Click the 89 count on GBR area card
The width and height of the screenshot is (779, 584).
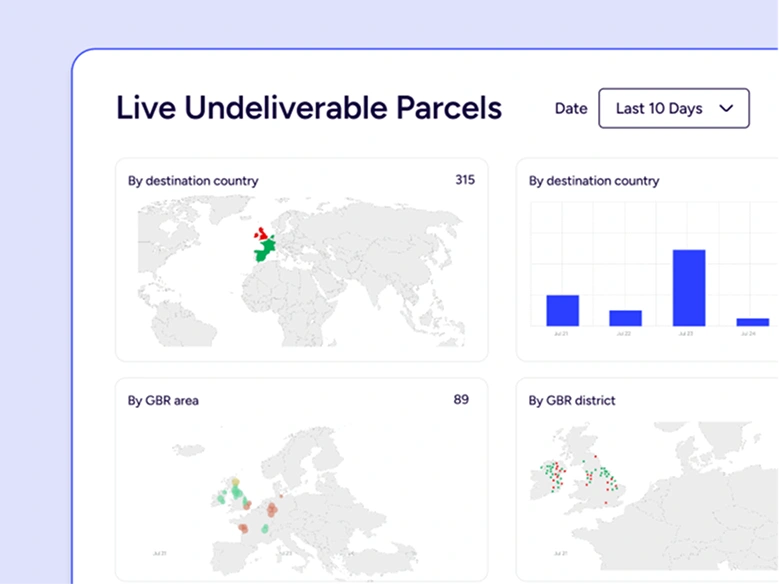pos(461,399)
